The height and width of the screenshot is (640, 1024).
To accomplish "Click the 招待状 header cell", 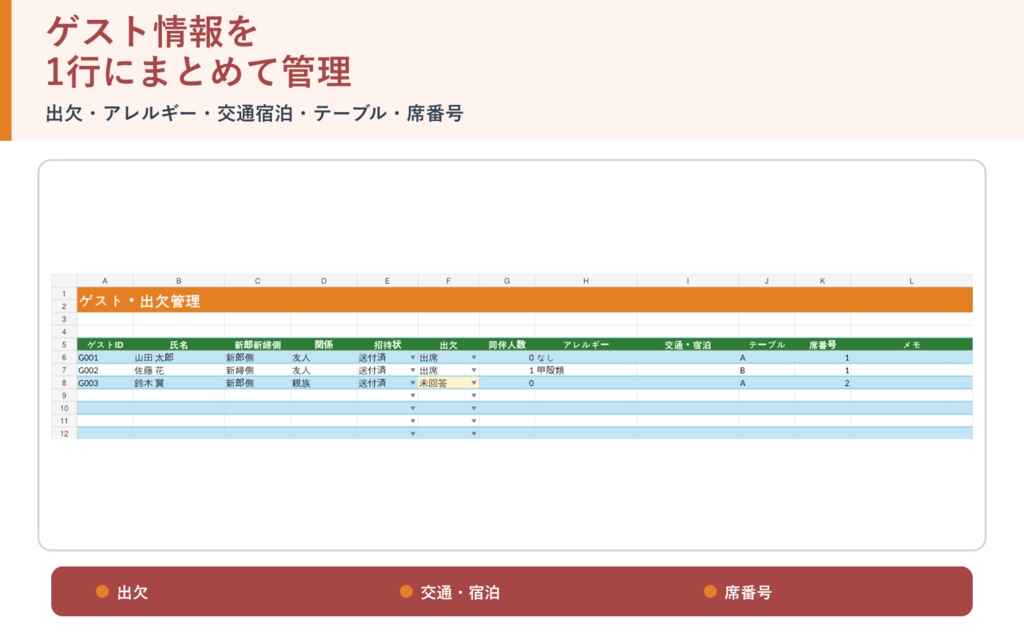I will [387, 345].
